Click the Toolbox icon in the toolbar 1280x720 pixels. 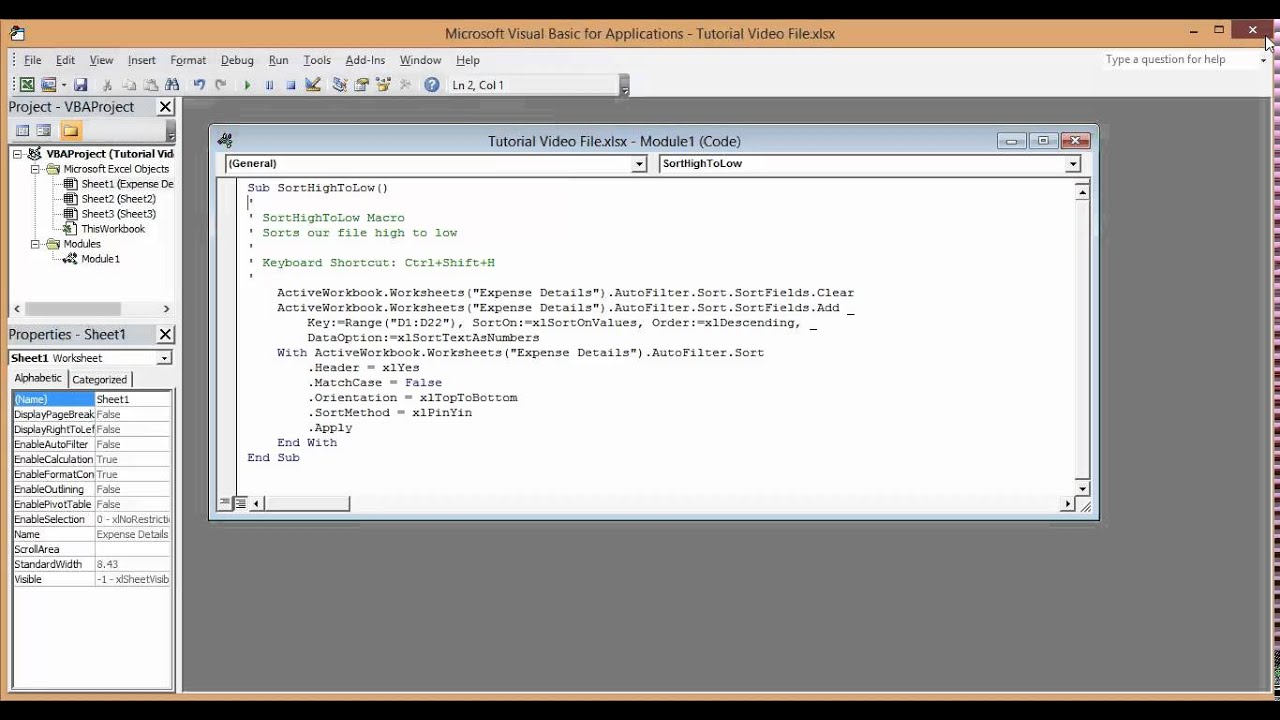[x=405, y=85]
